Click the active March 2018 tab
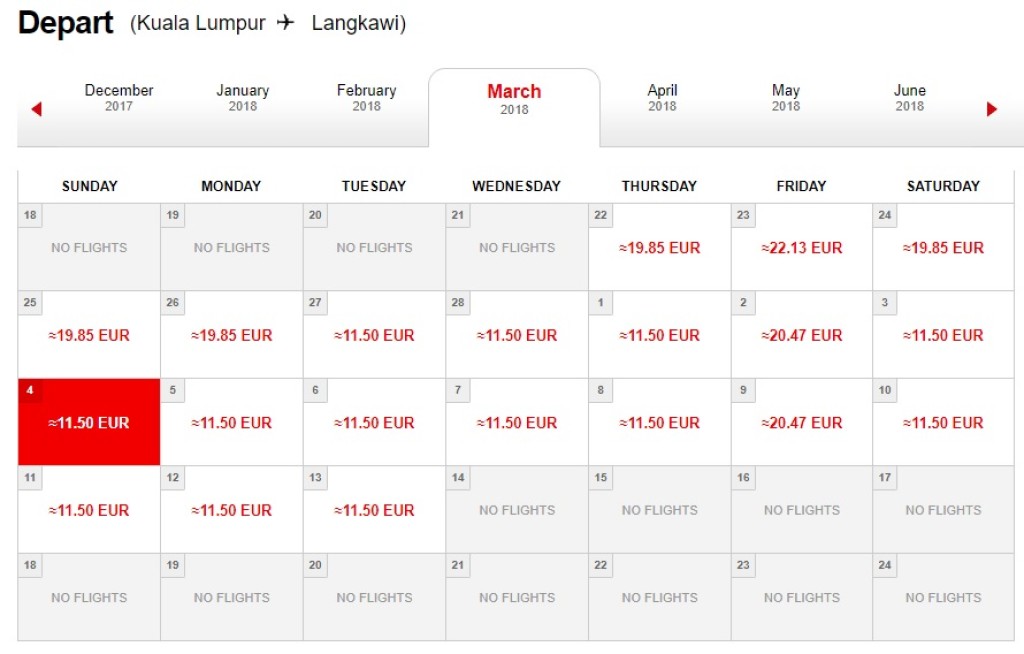Screen dimensions: 1024x654 click(x=514, y=99)
